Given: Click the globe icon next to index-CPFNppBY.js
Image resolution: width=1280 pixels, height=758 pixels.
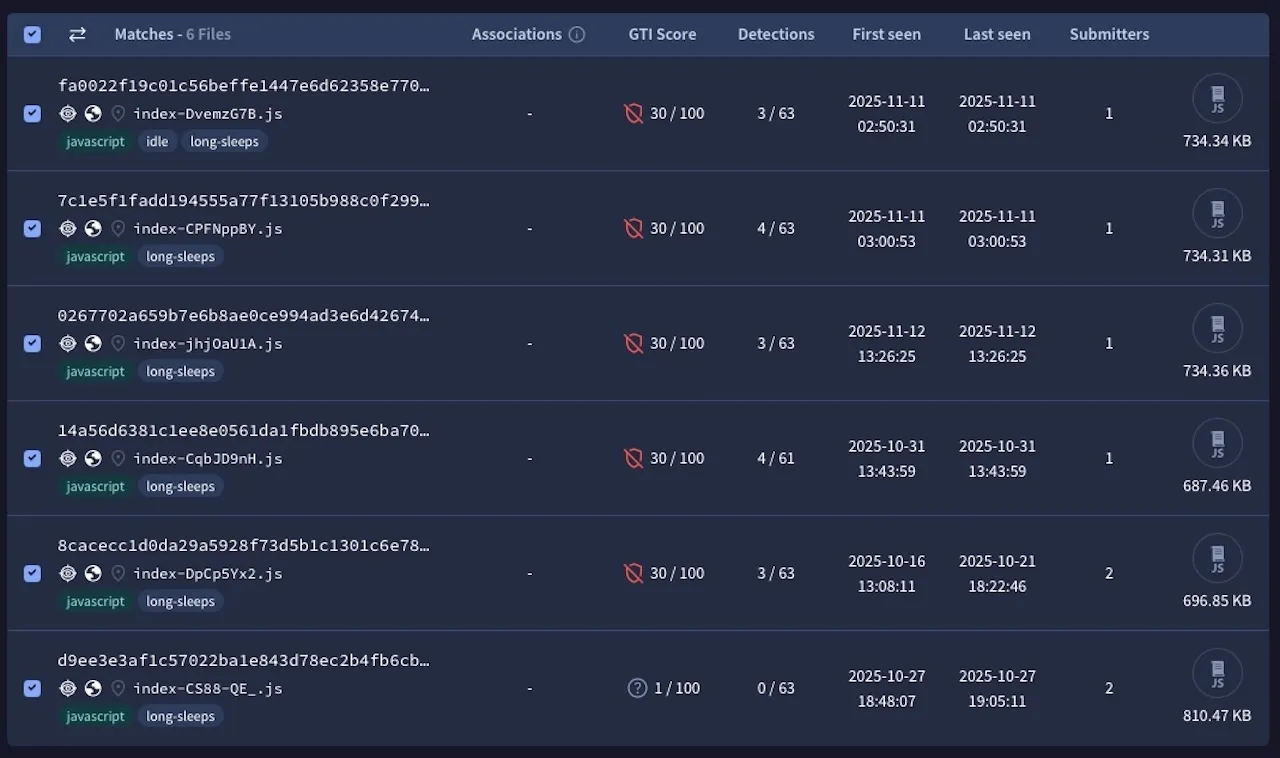Looking at the screenshot, I should tap(92, 228).
